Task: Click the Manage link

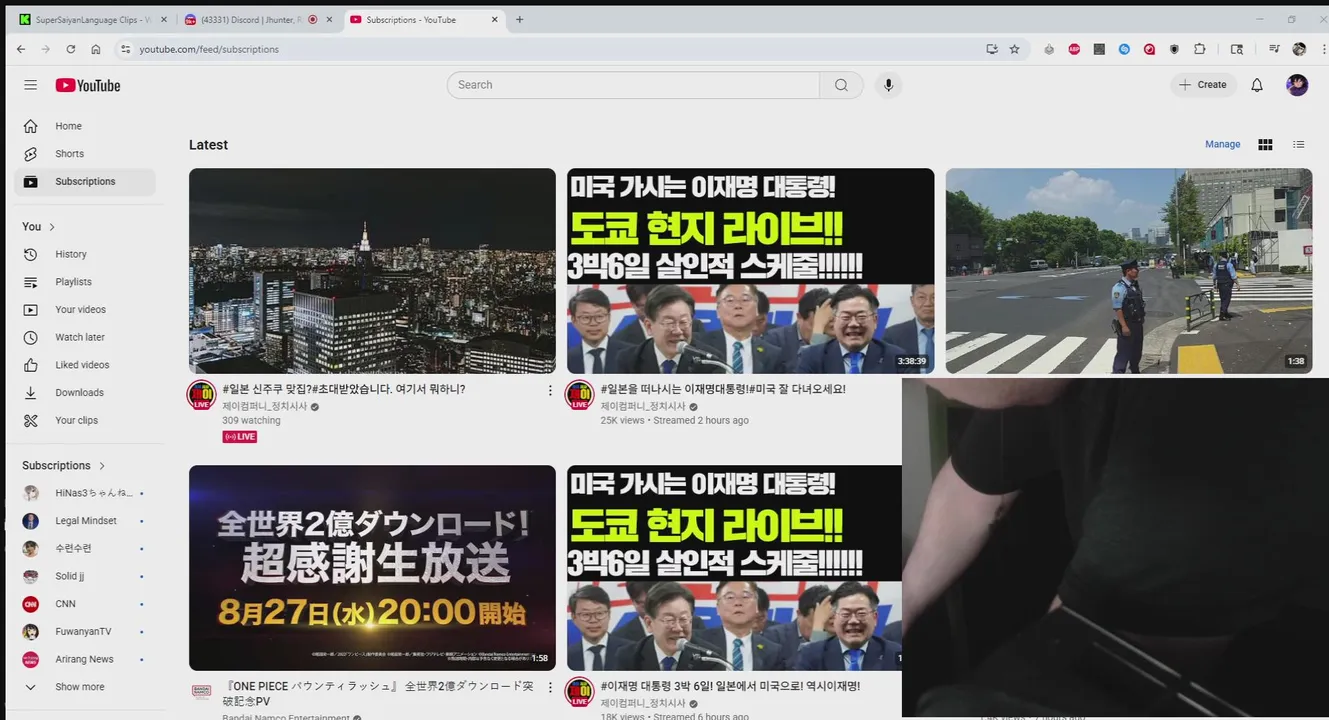Action: tap(1222, 144)
